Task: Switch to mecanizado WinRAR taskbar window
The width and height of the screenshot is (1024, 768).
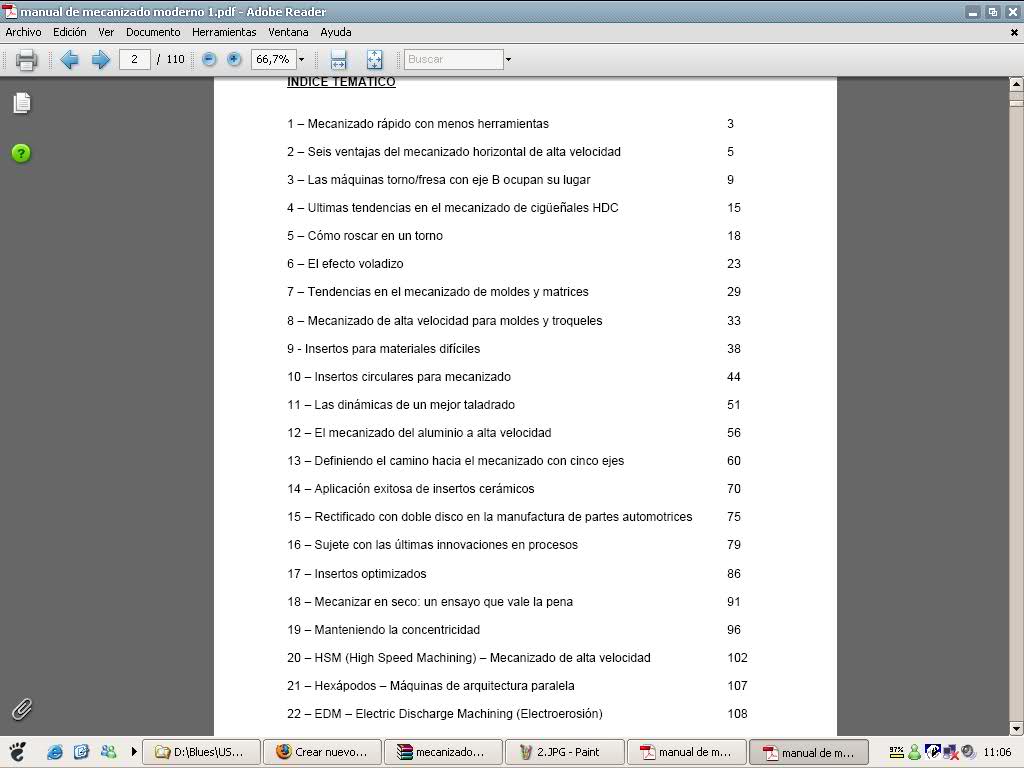Action: 443,752
